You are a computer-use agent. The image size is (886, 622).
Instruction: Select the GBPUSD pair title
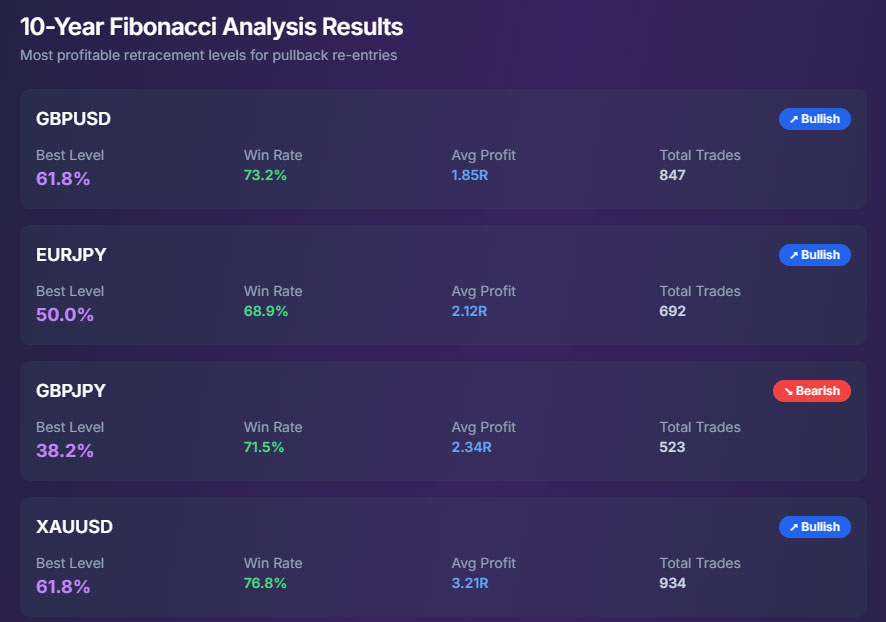(73, 119)
